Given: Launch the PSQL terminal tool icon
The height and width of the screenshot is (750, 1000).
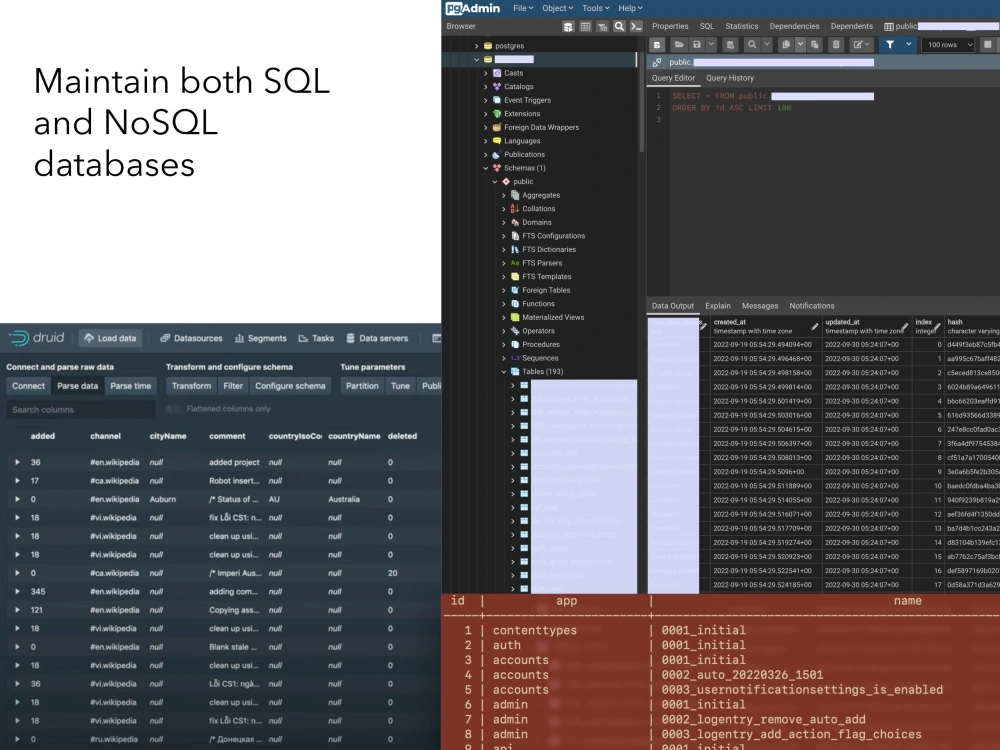Looking at the screenshot, I should [x=636, y=26].
